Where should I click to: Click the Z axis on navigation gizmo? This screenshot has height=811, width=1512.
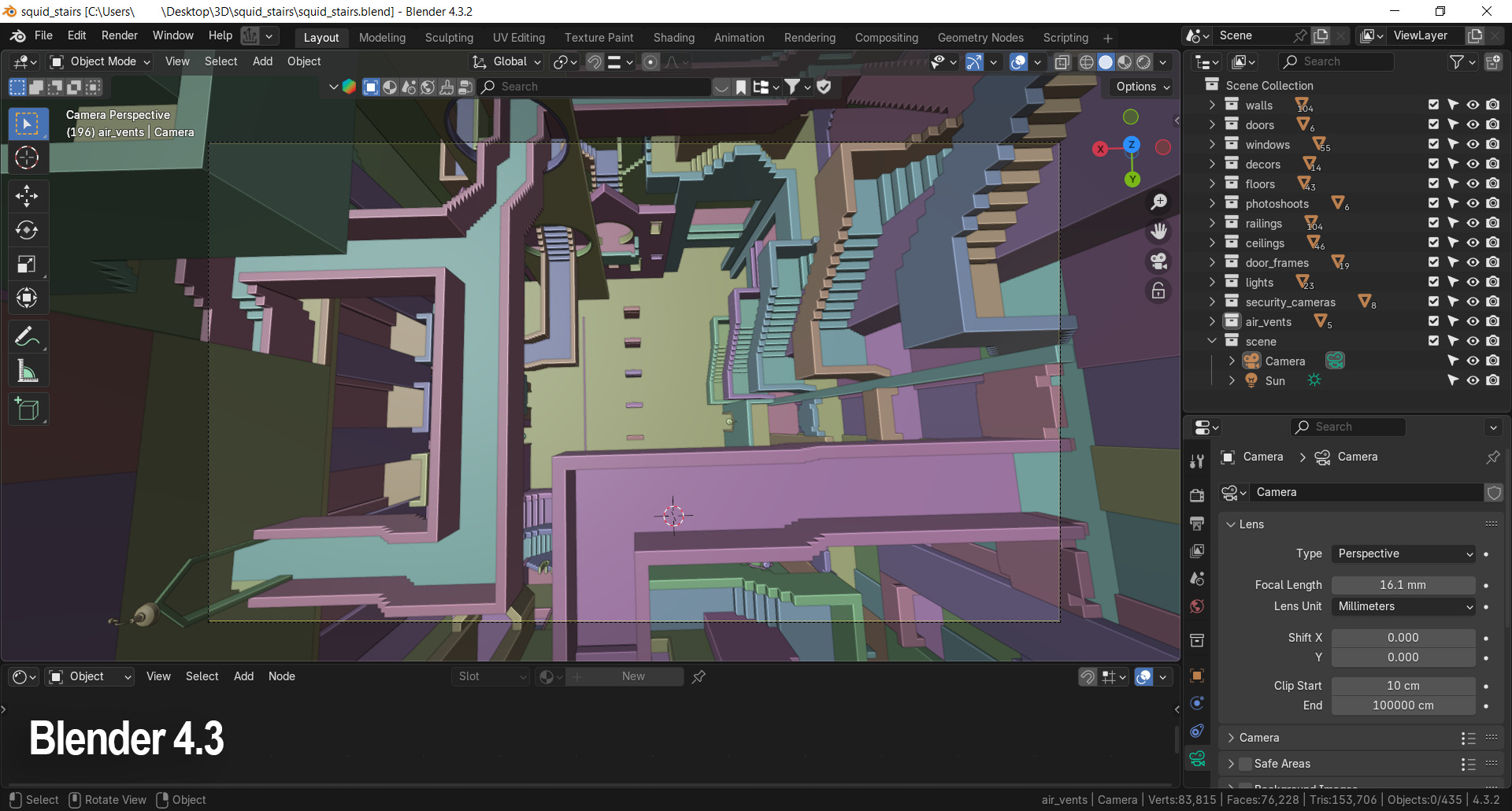pyautogui.click(x=1132, y=144)
